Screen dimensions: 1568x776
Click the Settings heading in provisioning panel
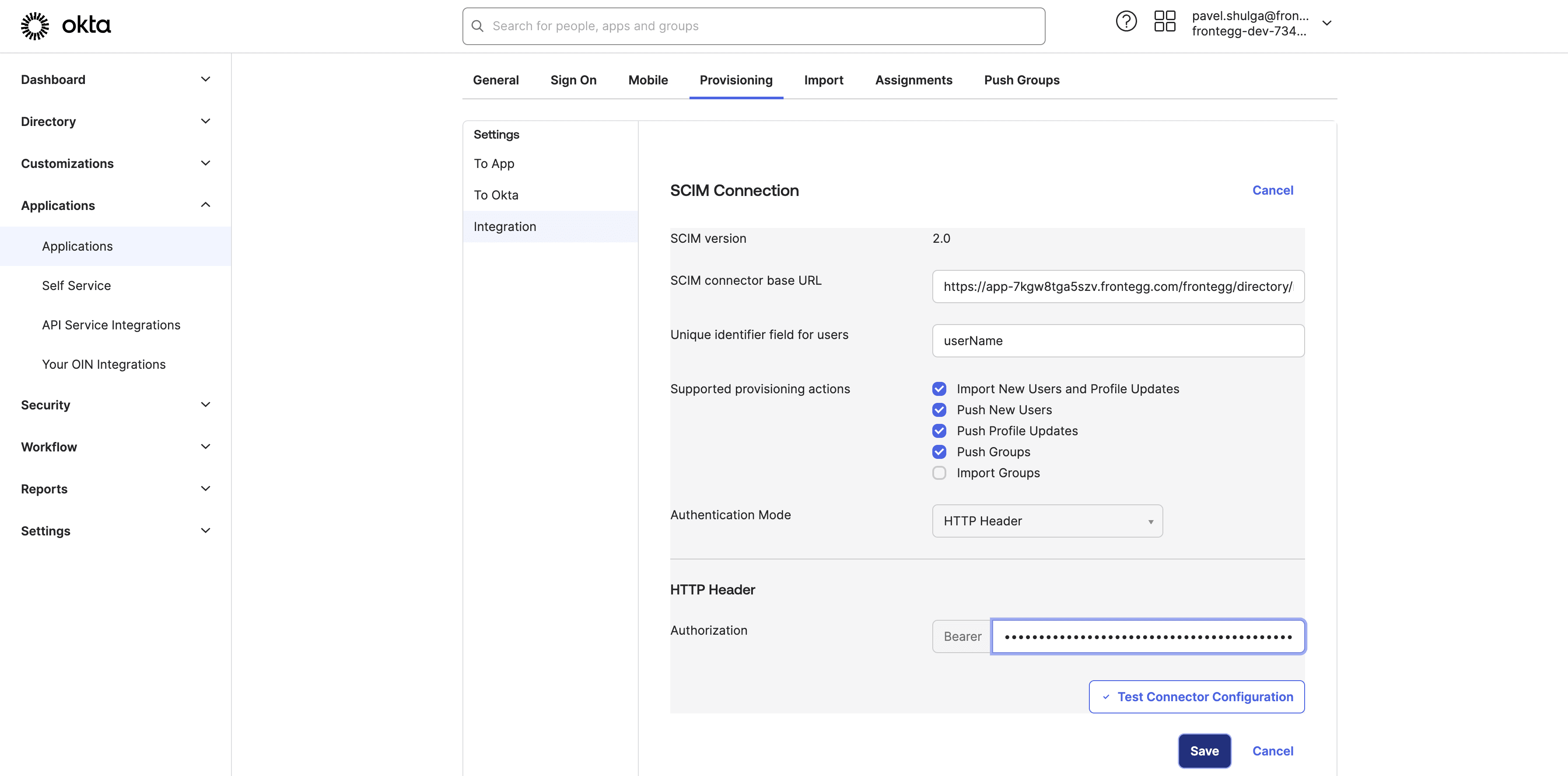[x=496, y=134]
